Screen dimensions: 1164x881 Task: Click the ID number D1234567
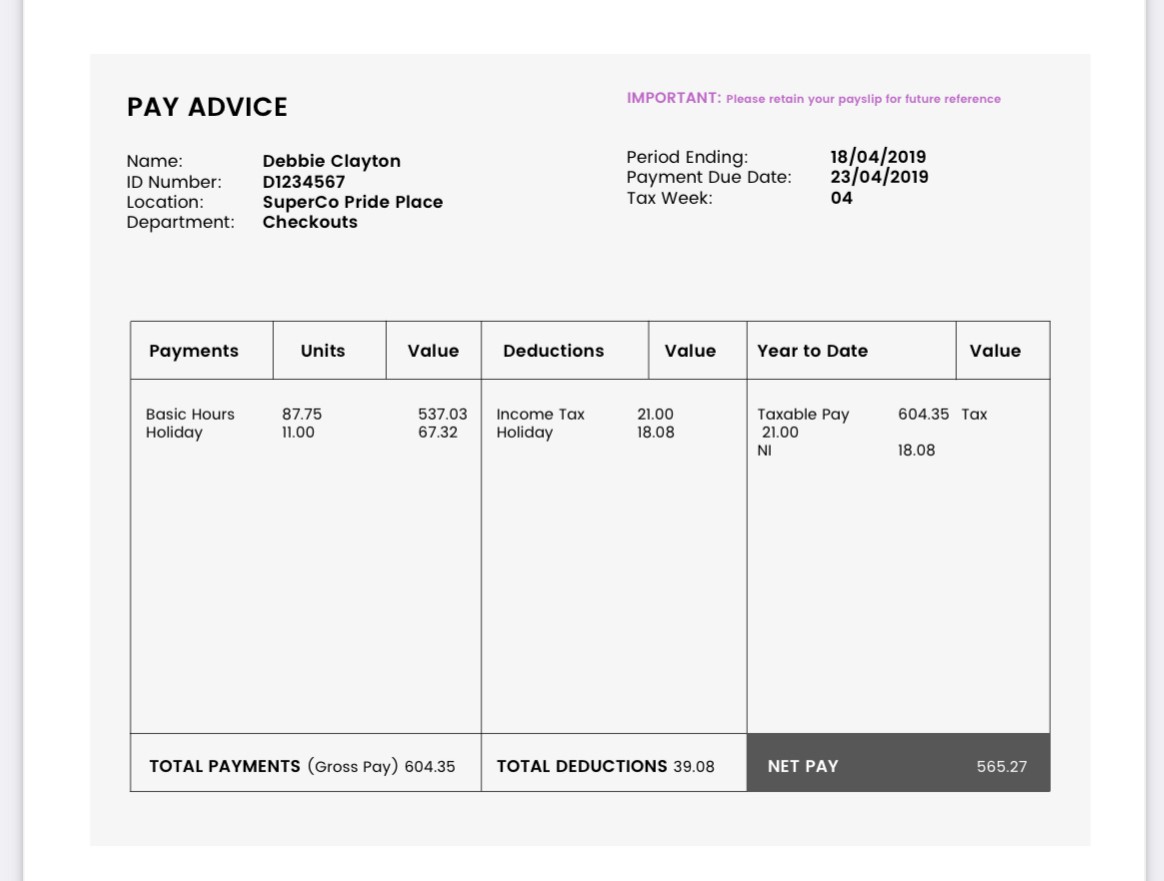tap(303, 182)
